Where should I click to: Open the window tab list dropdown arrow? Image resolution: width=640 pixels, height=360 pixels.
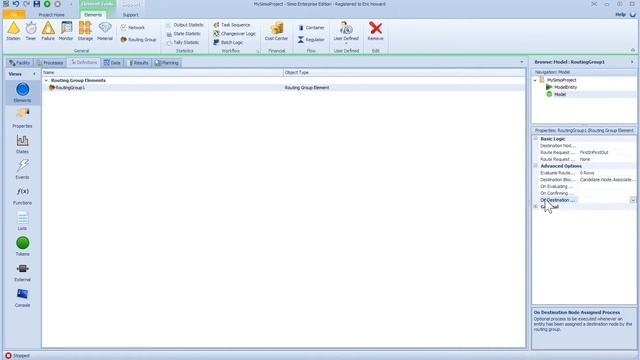pos(522,62)
